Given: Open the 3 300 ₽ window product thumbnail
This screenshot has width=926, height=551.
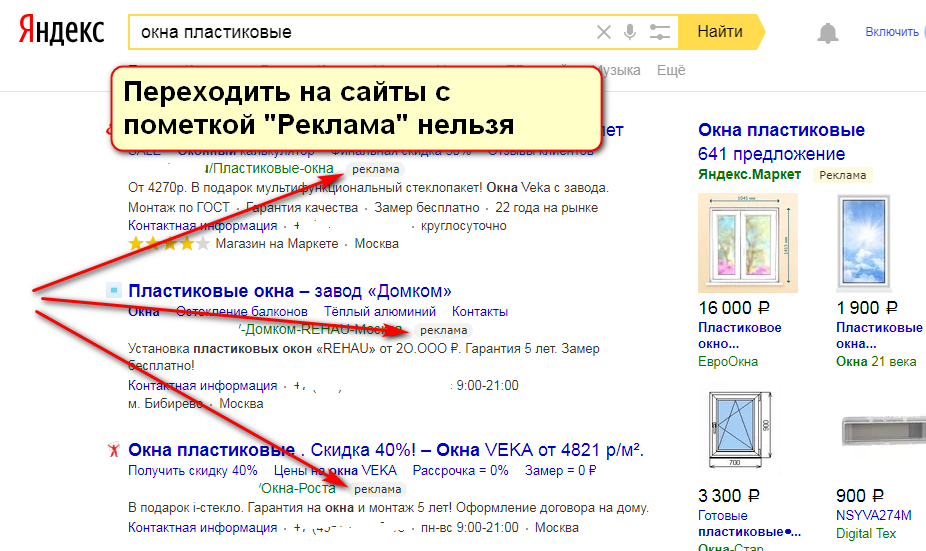Looking at the screenshot, I should click(x=742, y=429).
